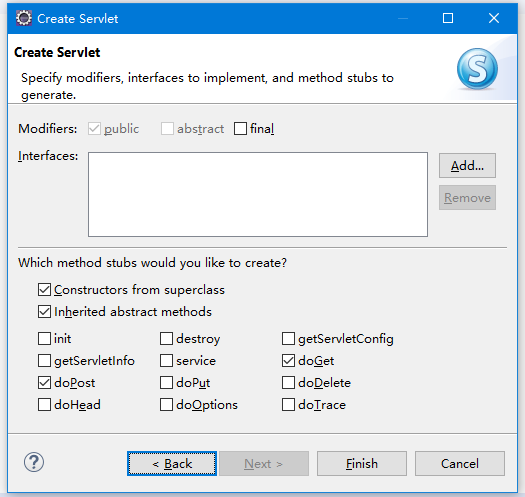Click the help question mark icon

point(34,462)
